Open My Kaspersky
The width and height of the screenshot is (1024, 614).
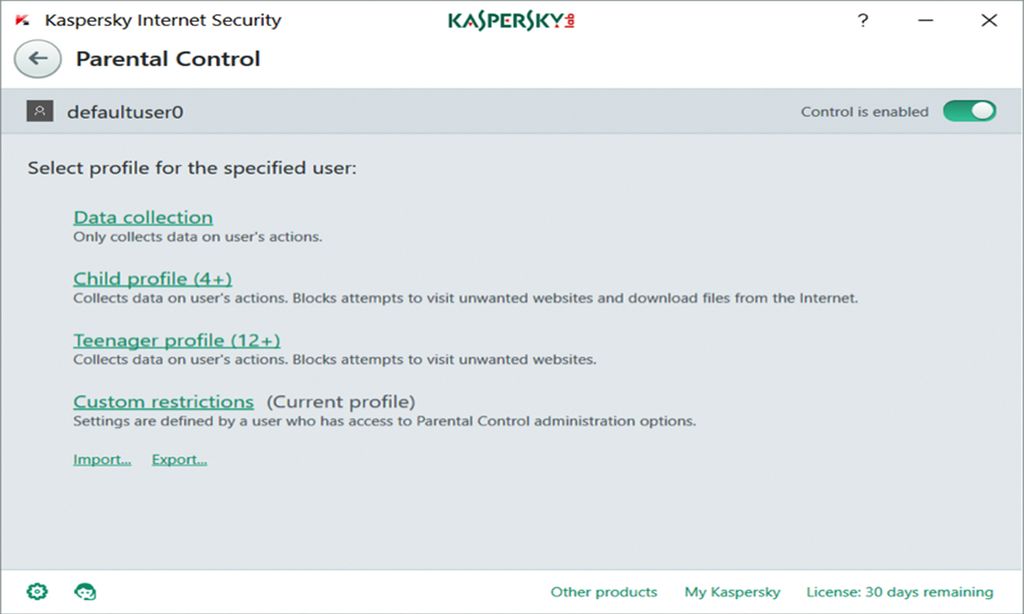pos(733,591)
